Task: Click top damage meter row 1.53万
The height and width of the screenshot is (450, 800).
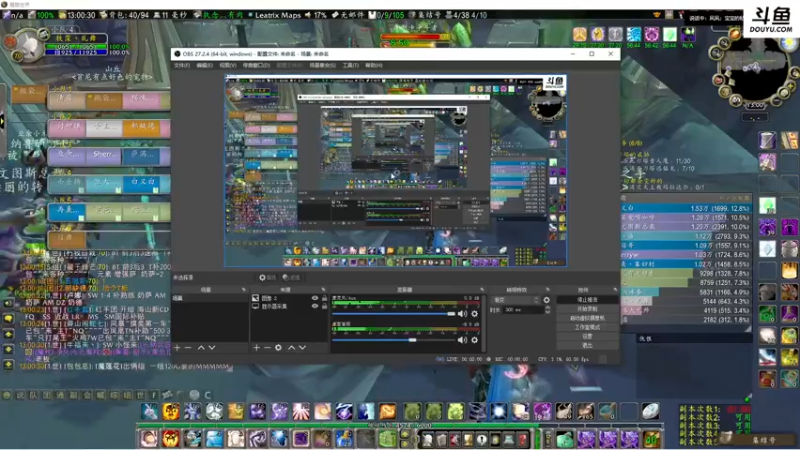Action: (686, 208)
